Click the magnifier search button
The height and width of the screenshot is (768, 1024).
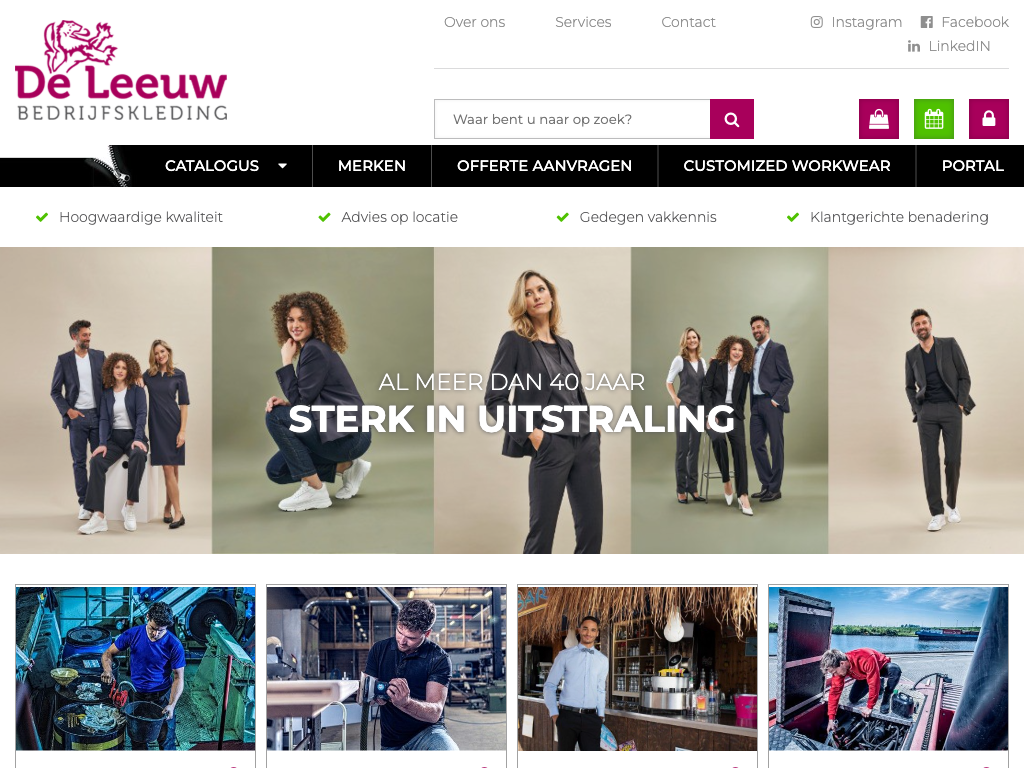pyautogui.click(x=731, y=119)
